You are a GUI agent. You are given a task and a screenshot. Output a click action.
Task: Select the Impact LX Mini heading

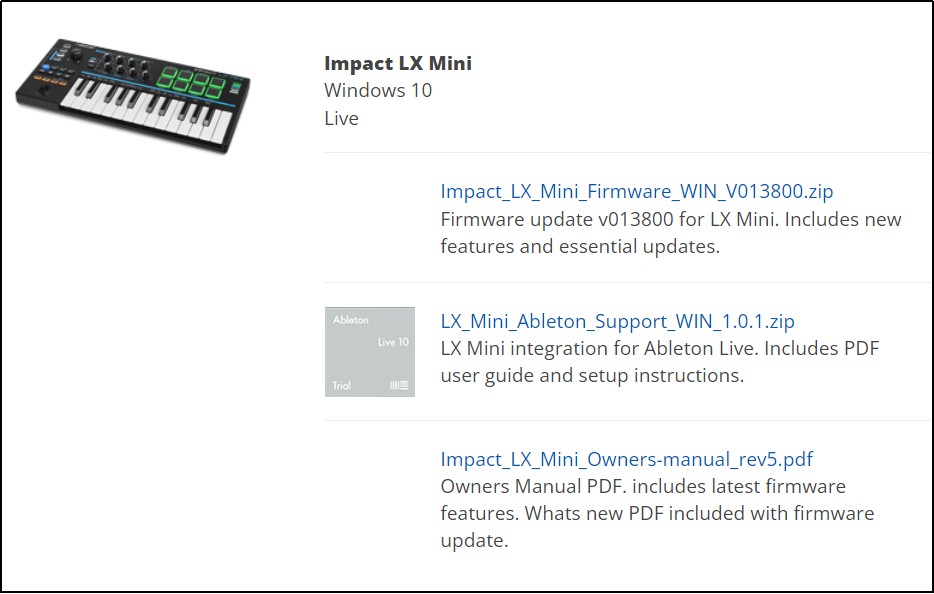click(x=398, y=63)
